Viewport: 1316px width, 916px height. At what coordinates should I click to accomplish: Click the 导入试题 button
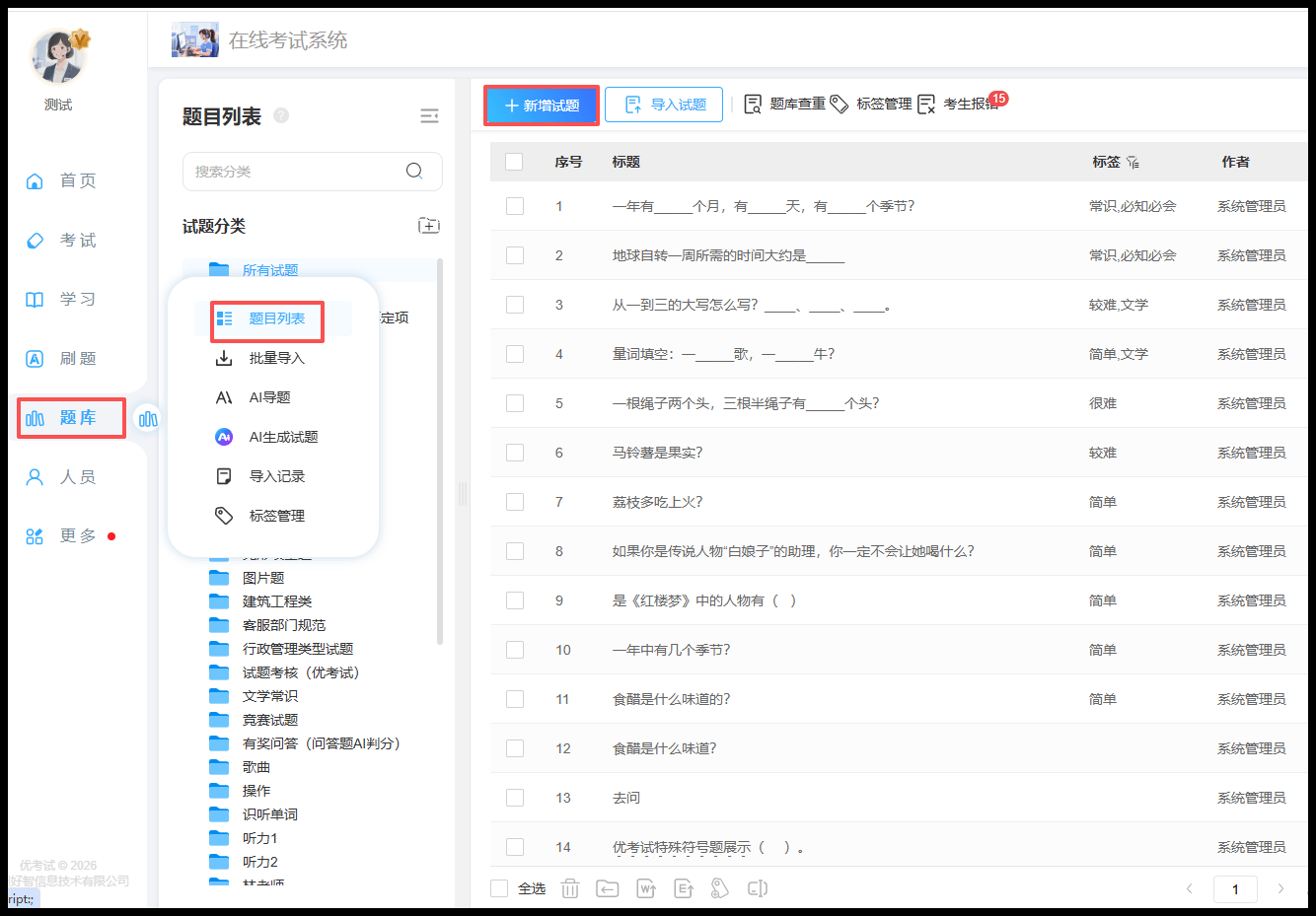(x=664, y=105)
